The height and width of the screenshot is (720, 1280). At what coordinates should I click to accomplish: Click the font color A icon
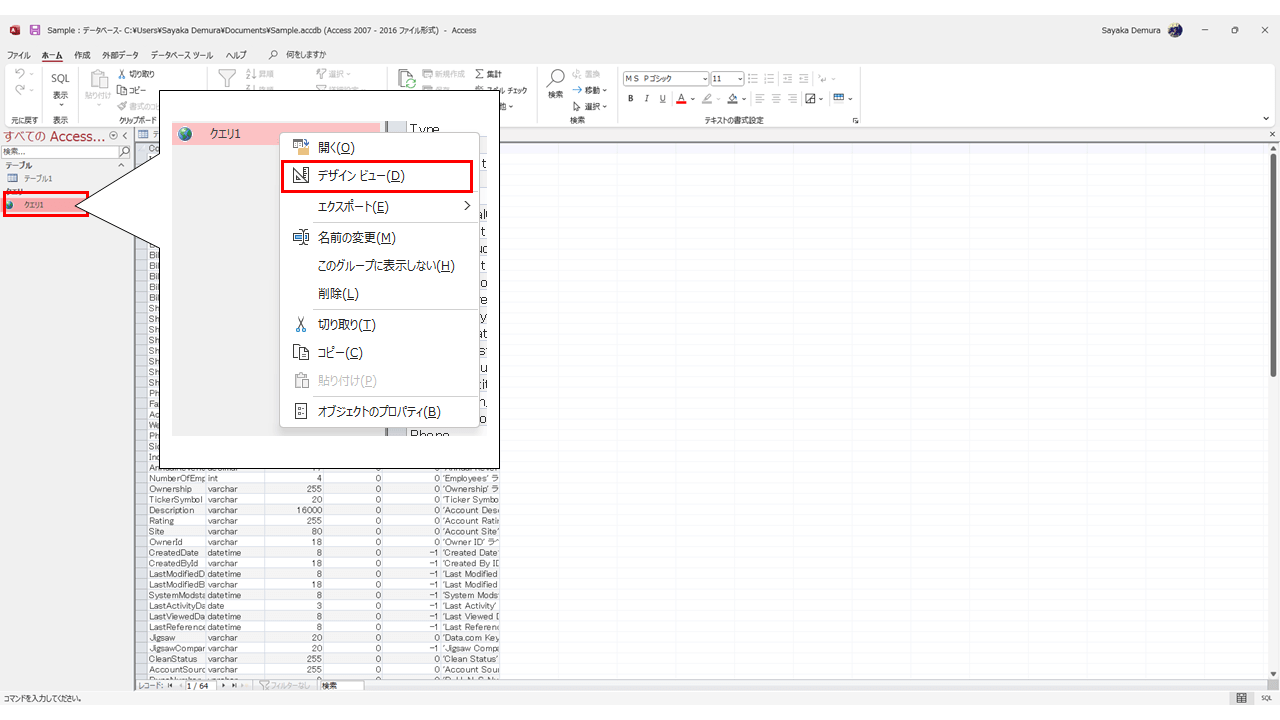click(680, 98)
